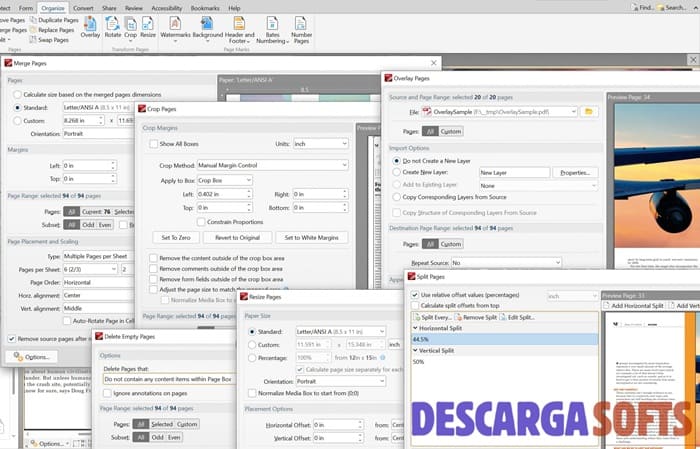Open the Organize ribbon tab
The height and width of the screenshot is (449, 700).
tap(53, 8)
